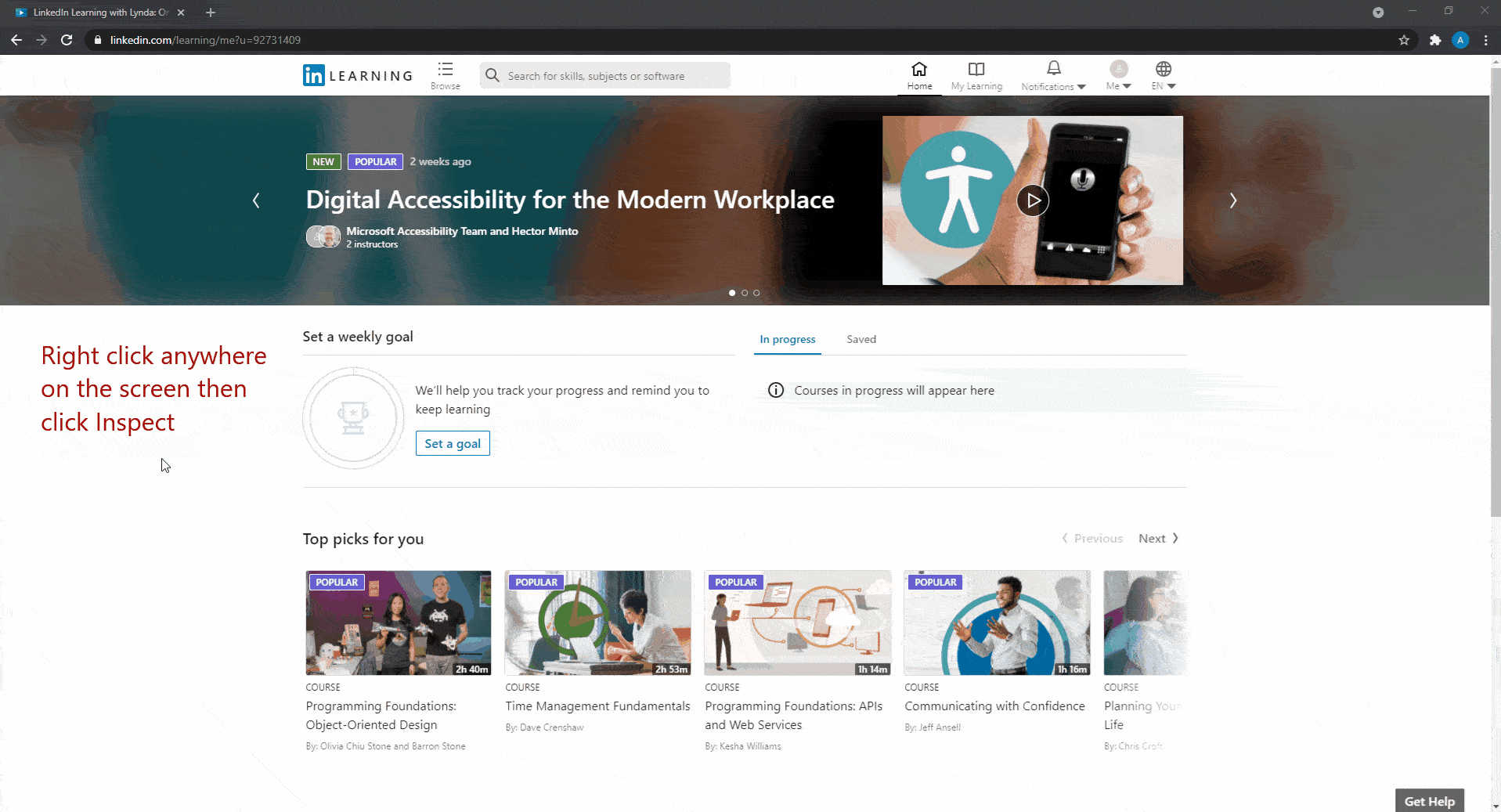Select the second carousel dot indicator
The height and width of the screenshot is (812, 1501).
(745, 293)
